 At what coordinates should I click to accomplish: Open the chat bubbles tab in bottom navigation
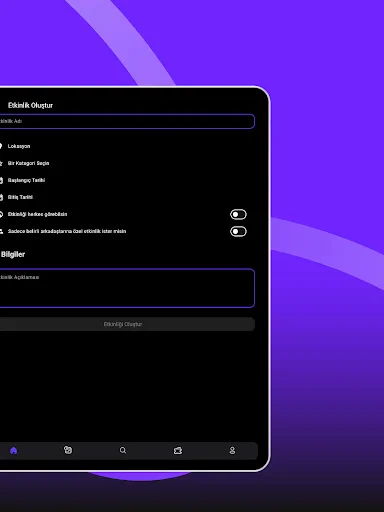[x=68, y=450]
